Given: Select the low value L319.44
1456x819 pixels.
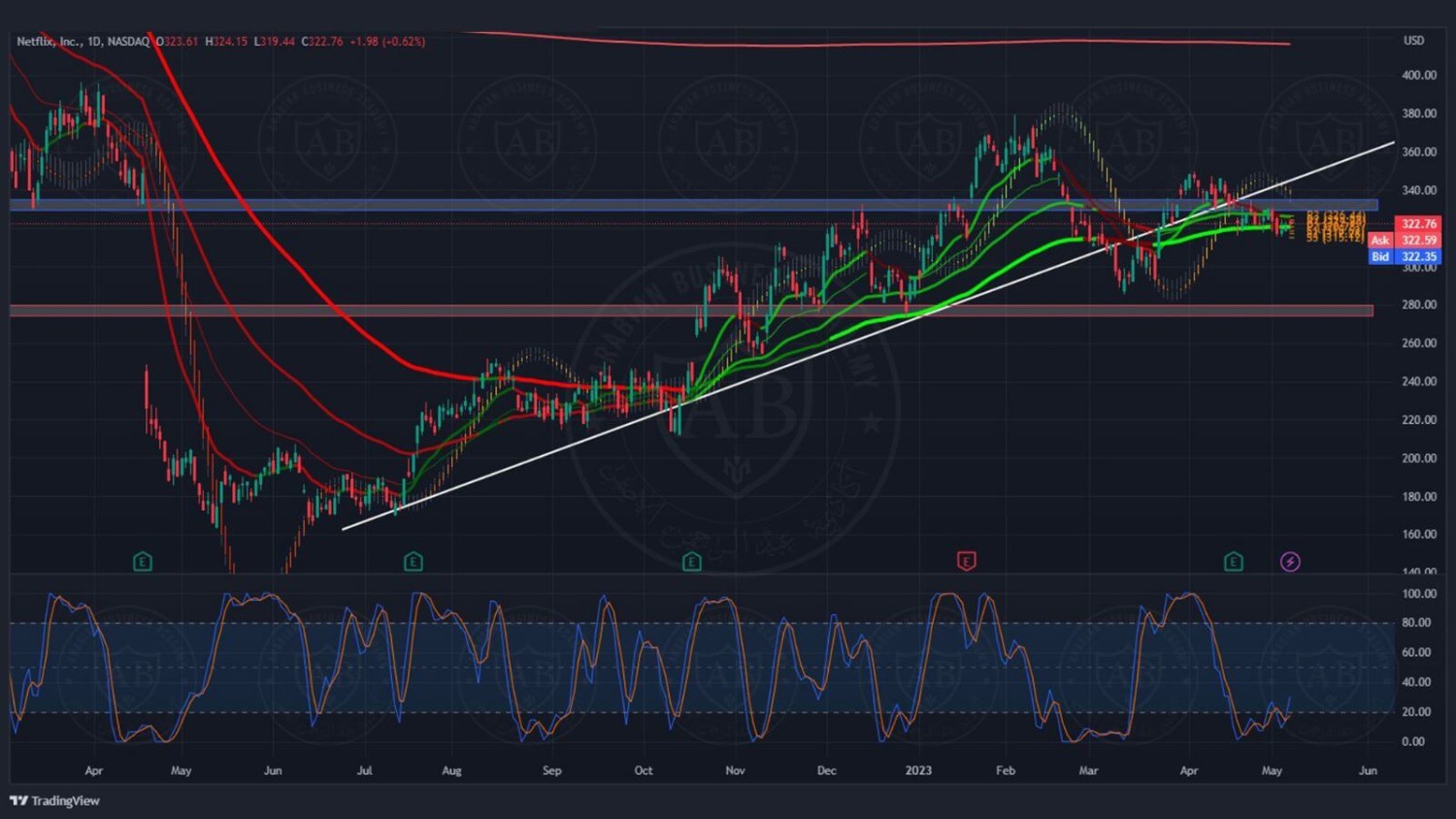Looking at the screenshot, I should click(274, 42).
